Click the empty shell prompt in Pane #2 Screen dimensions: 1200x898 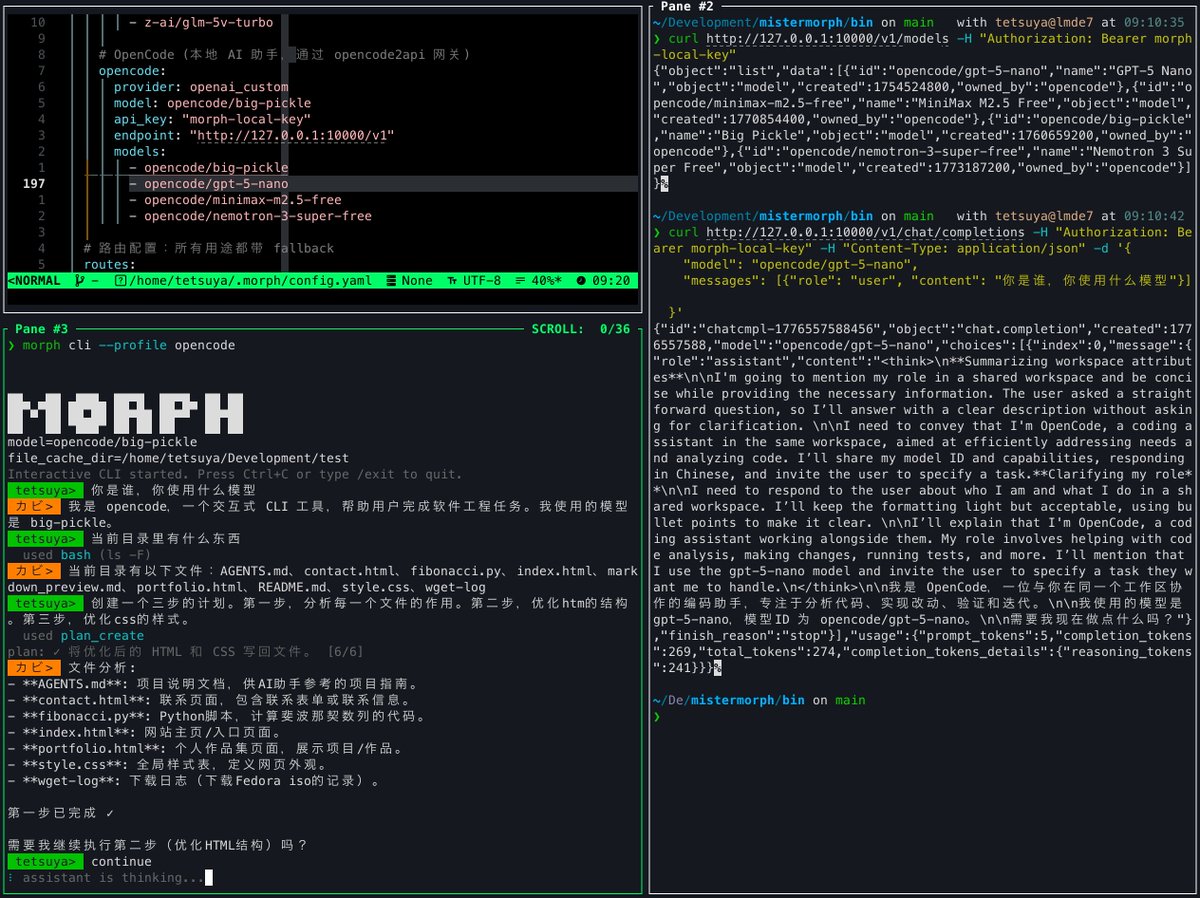(x=657, y=717)
